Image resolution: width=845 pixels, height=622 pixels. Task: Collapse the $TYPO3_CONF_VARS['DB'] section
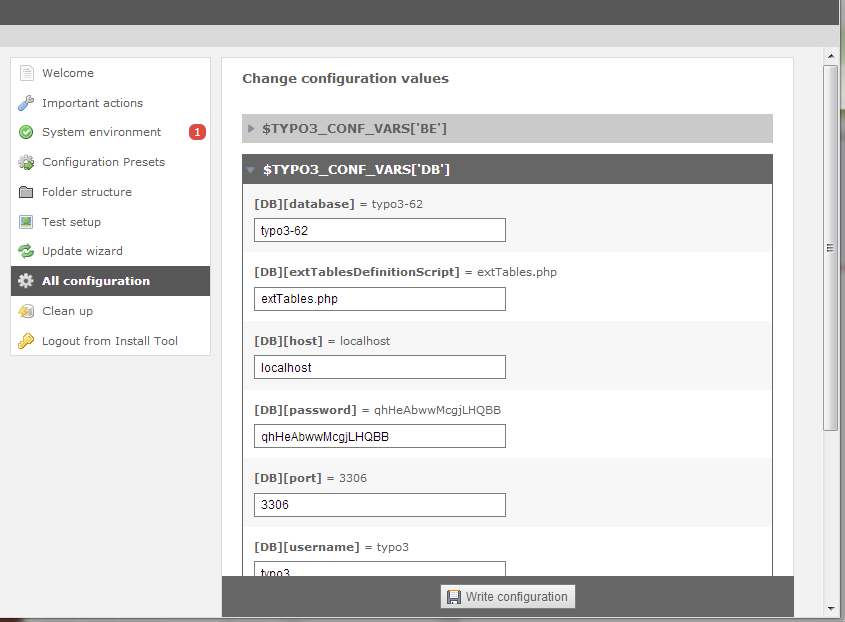(507, 169)
